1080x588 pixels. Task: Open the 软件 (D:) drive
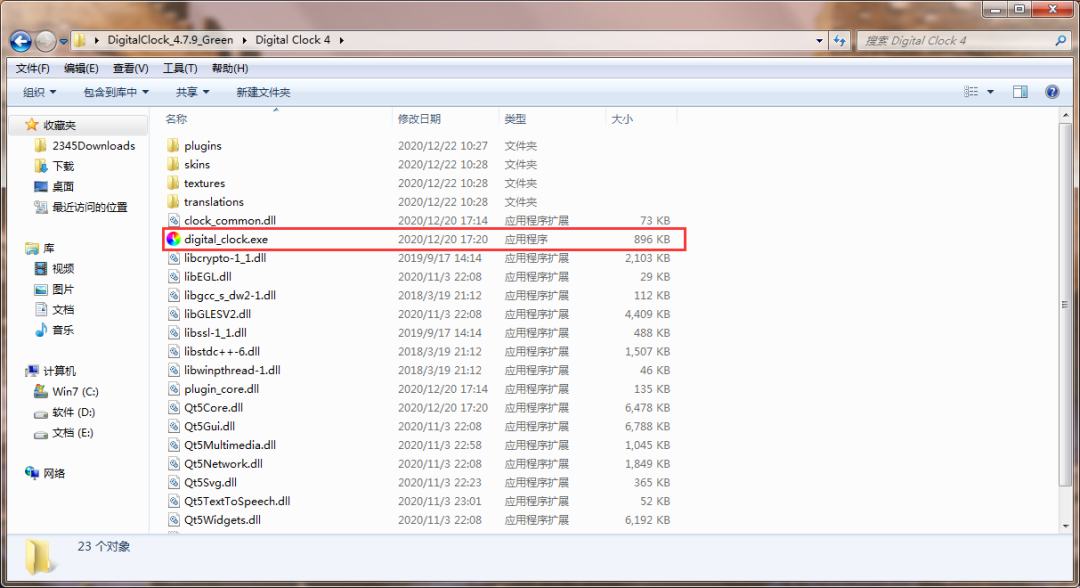73,412
